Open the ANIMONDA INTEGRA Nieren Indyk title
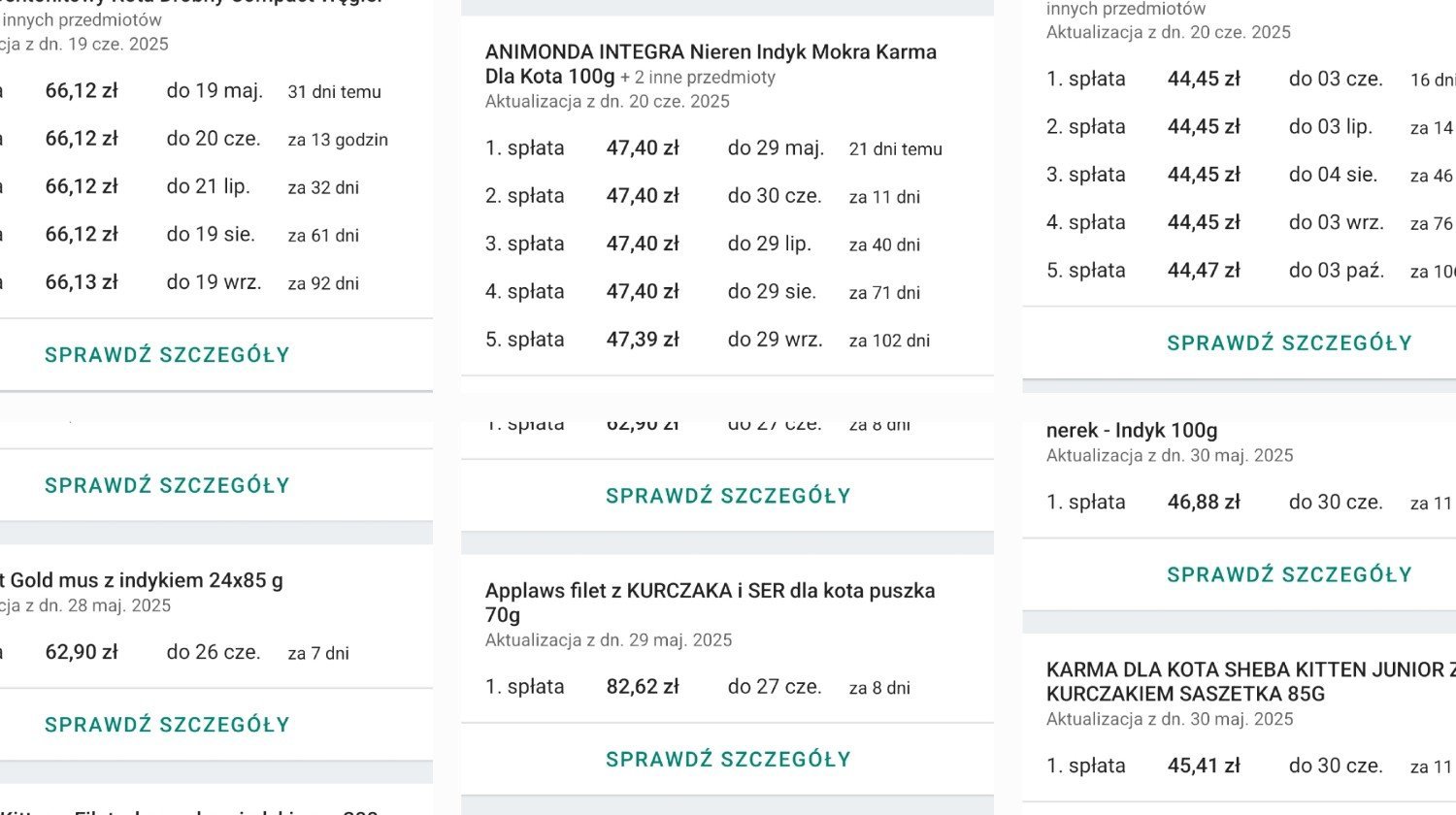This screenshot has width=1456, height=815. 711,64
